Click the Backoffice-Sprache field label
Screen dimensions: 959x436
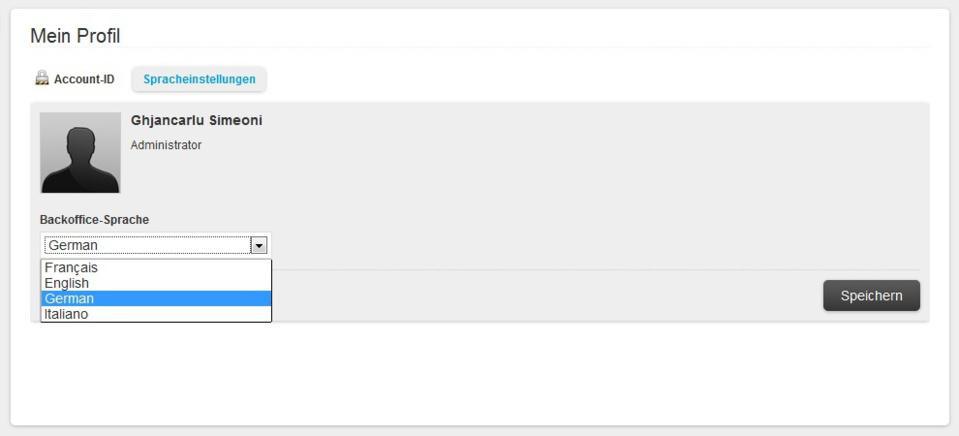pos(94,220)
